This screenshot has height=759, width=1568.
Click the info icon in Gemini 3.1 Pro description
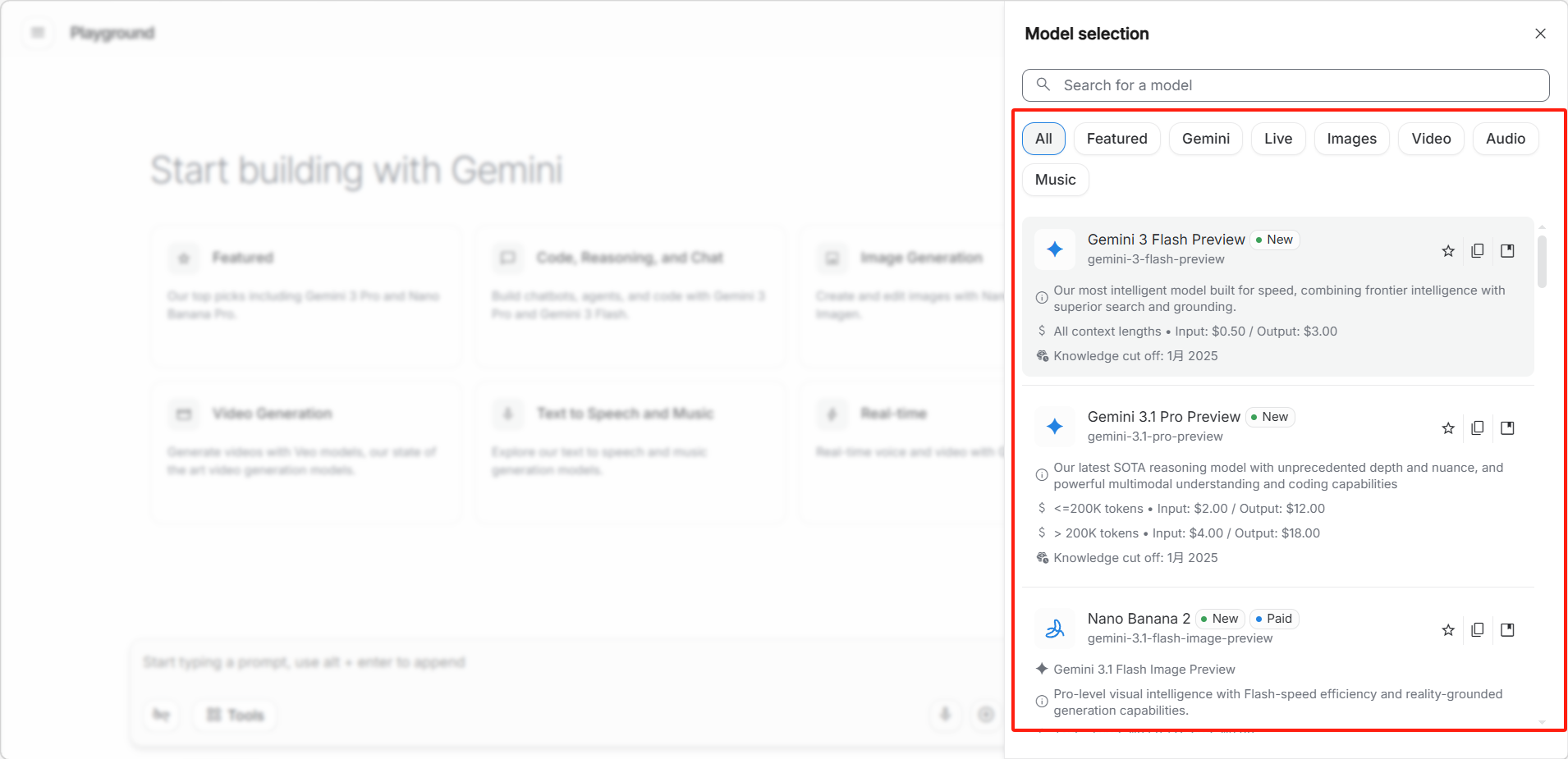coord(1042,475)
